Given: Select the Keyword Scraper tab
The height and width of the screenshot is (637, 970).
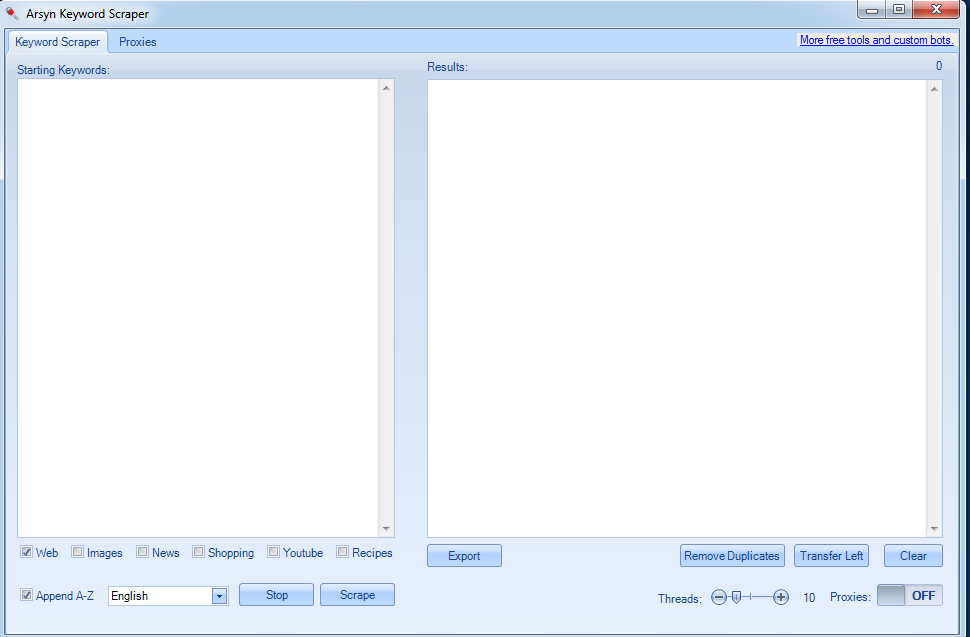Looking at the screenshot, I should (58, 42).
